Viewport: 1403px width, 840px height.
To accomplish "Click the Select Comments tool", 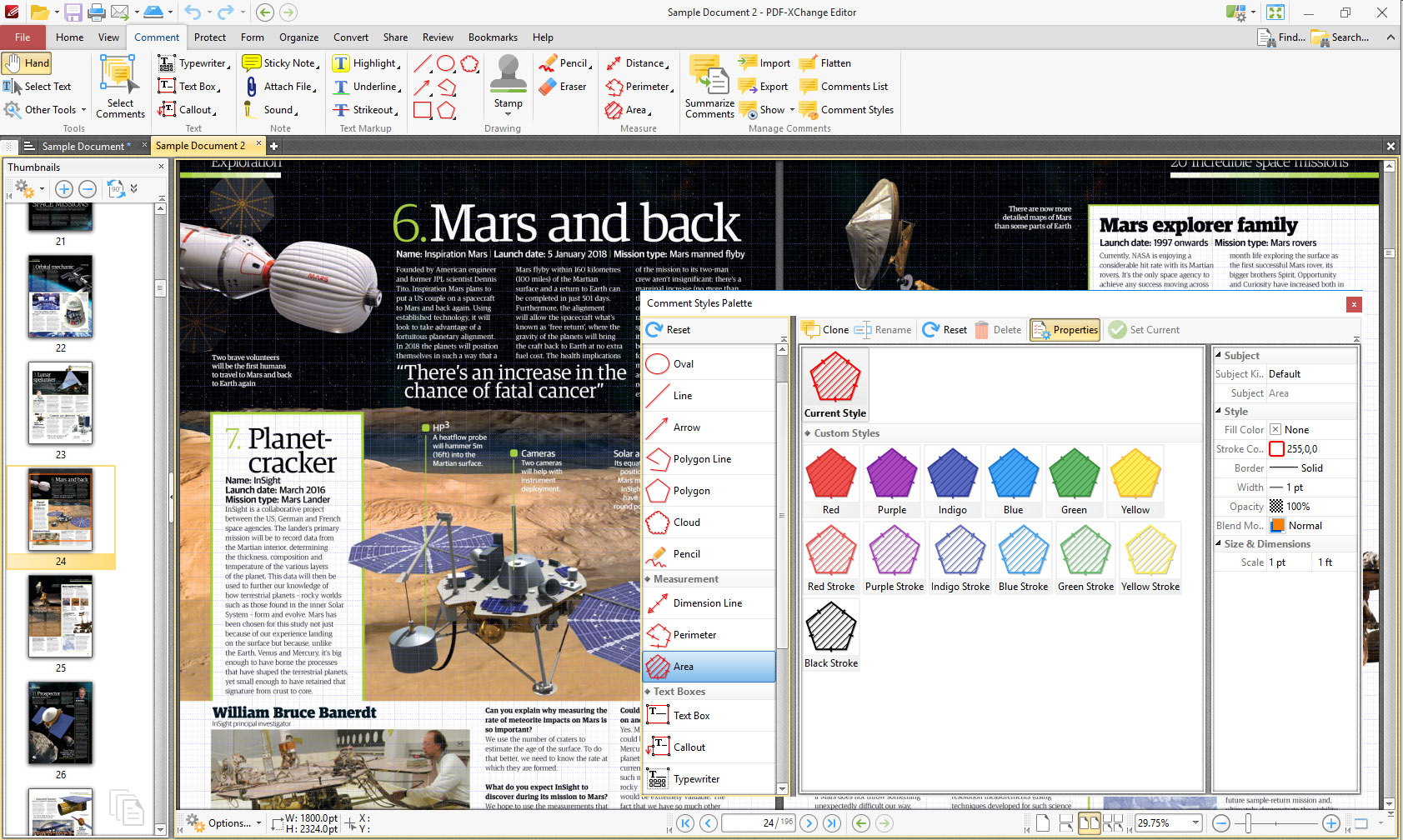I will point(120,87).
